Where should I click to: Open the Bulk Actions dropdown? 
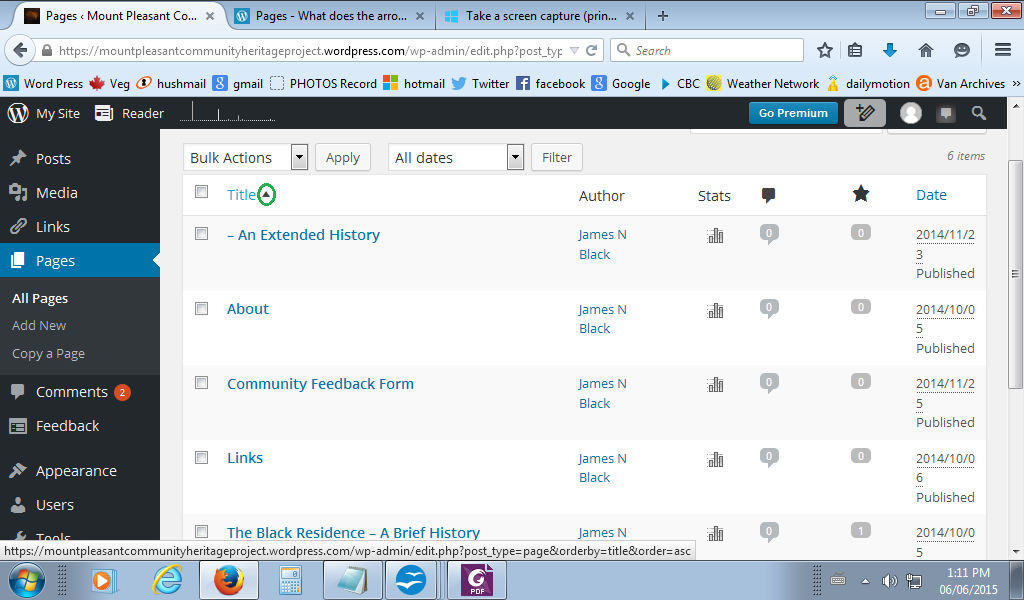pos(245,157)
